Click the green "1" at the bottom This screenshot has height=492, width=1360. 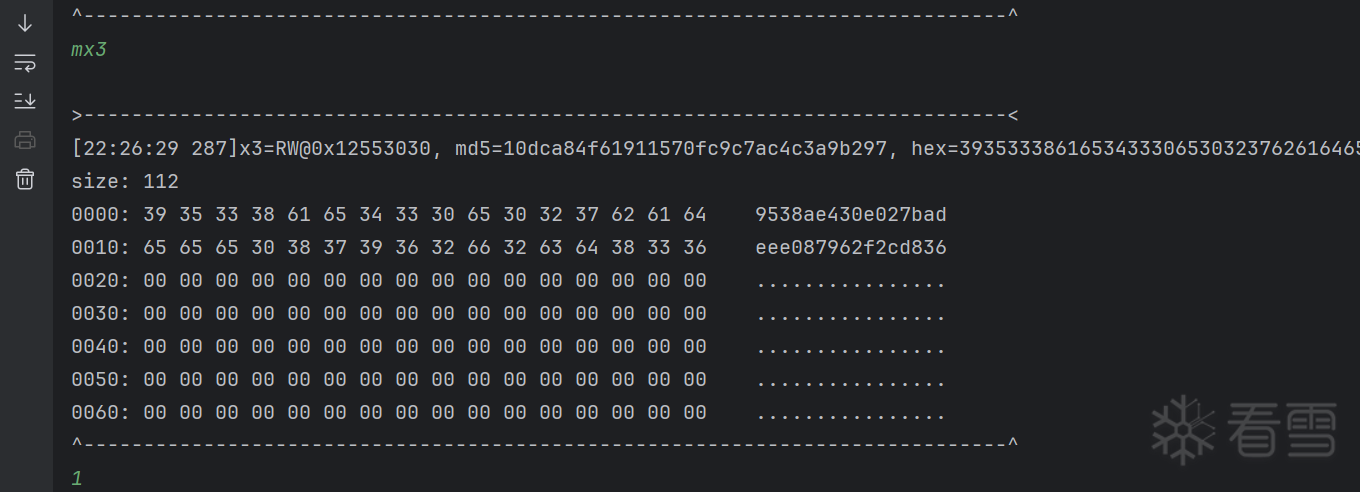pyautogui.click(x=77, y=478)
